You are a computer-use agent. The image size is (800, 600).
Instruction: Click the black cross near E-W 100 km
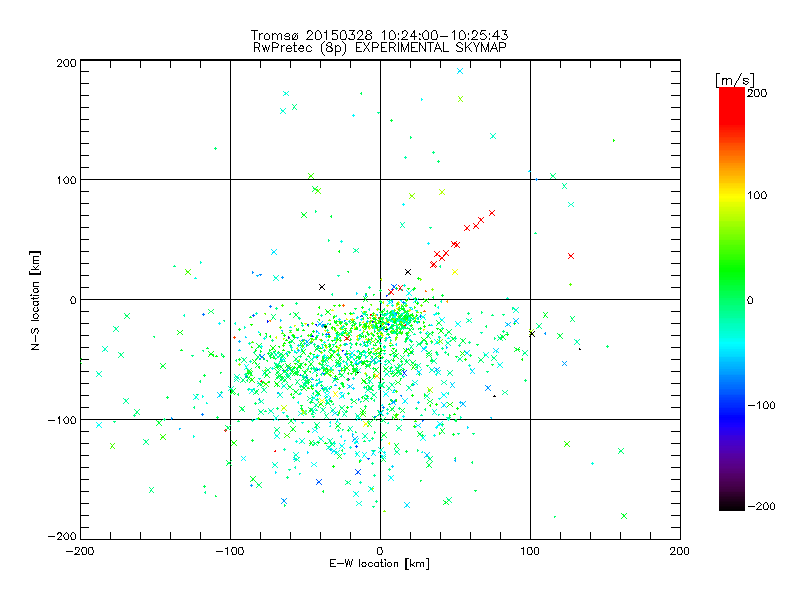pyautogui.click(x=532, y=334)
